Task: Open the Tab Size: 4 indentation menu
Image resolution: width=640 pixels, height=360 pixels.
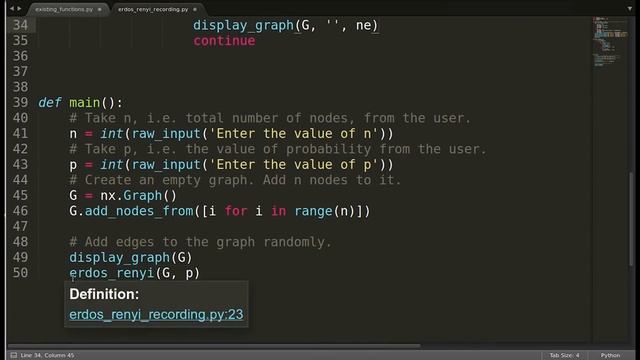Action: pyautogui.click(x=564, y=355)
